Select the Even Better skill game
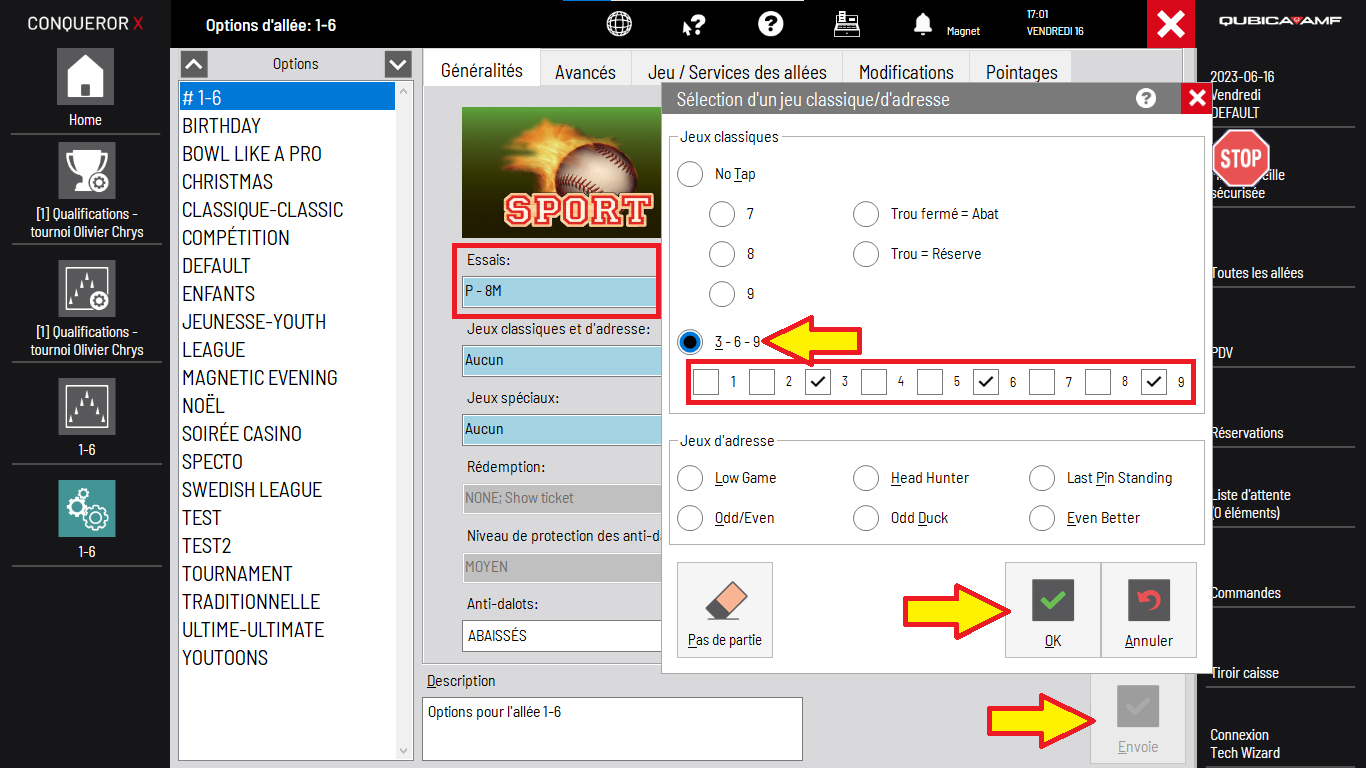The width and height of the screenshot is (1366, 768). pyautogui.click(x=1042, y=518)
